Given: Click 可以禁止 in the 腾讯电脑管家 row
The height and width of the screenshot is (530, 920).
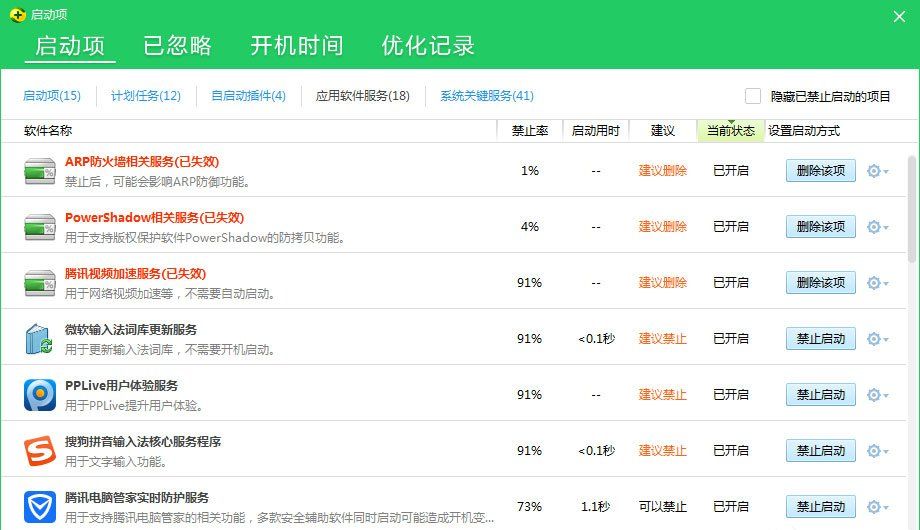Looking at the screenshot, I should [x=662, y=507].
